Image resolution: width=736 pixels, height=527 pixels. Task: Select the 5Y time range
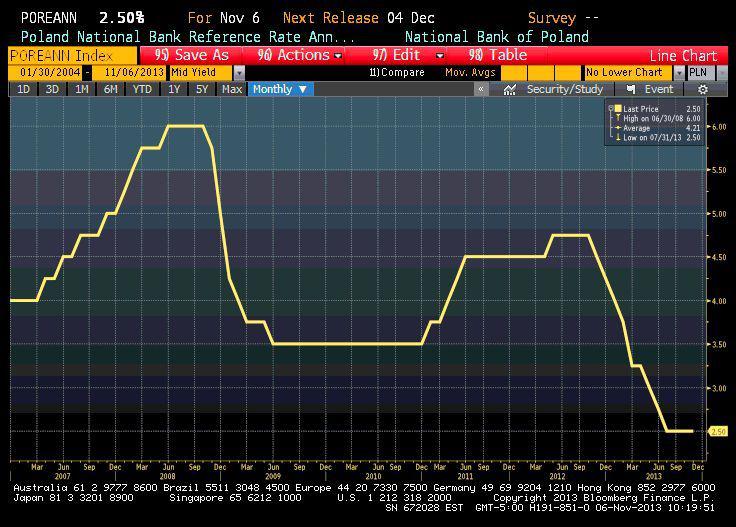click(202, 89)
